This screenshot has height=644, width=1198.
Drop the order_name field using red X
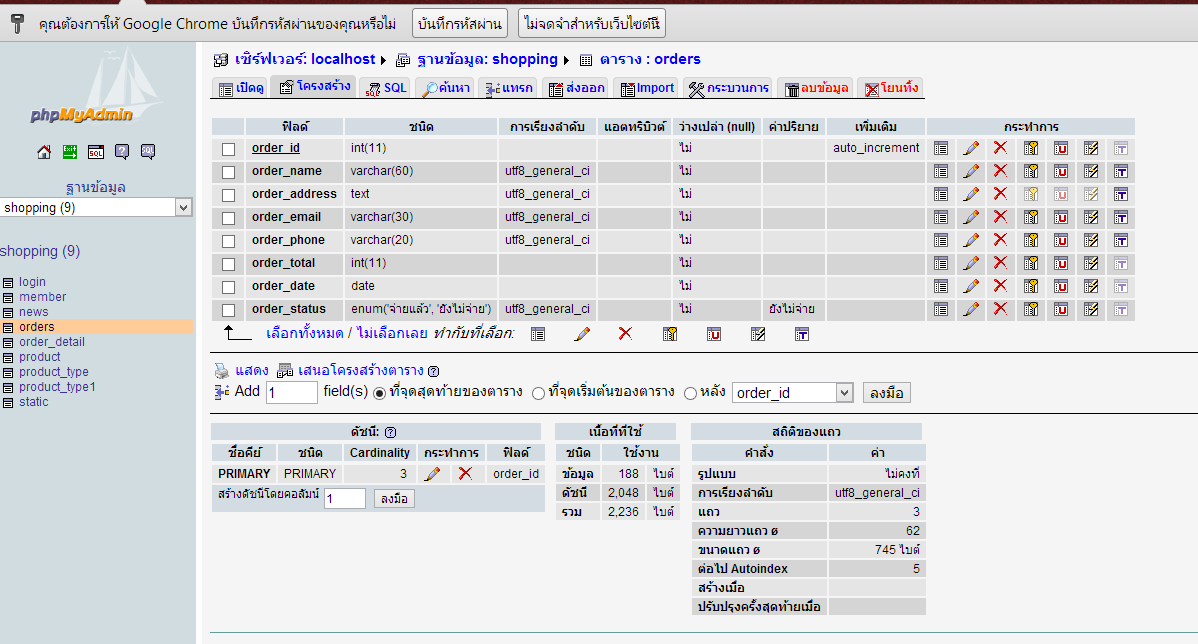click(x=1000, y=171)
